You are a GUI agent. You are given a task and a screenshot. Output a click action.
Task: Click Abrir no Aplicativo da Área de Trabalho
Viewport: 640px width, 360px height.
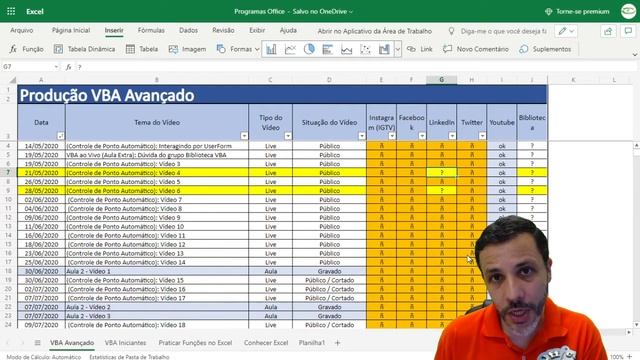point(375,31)
